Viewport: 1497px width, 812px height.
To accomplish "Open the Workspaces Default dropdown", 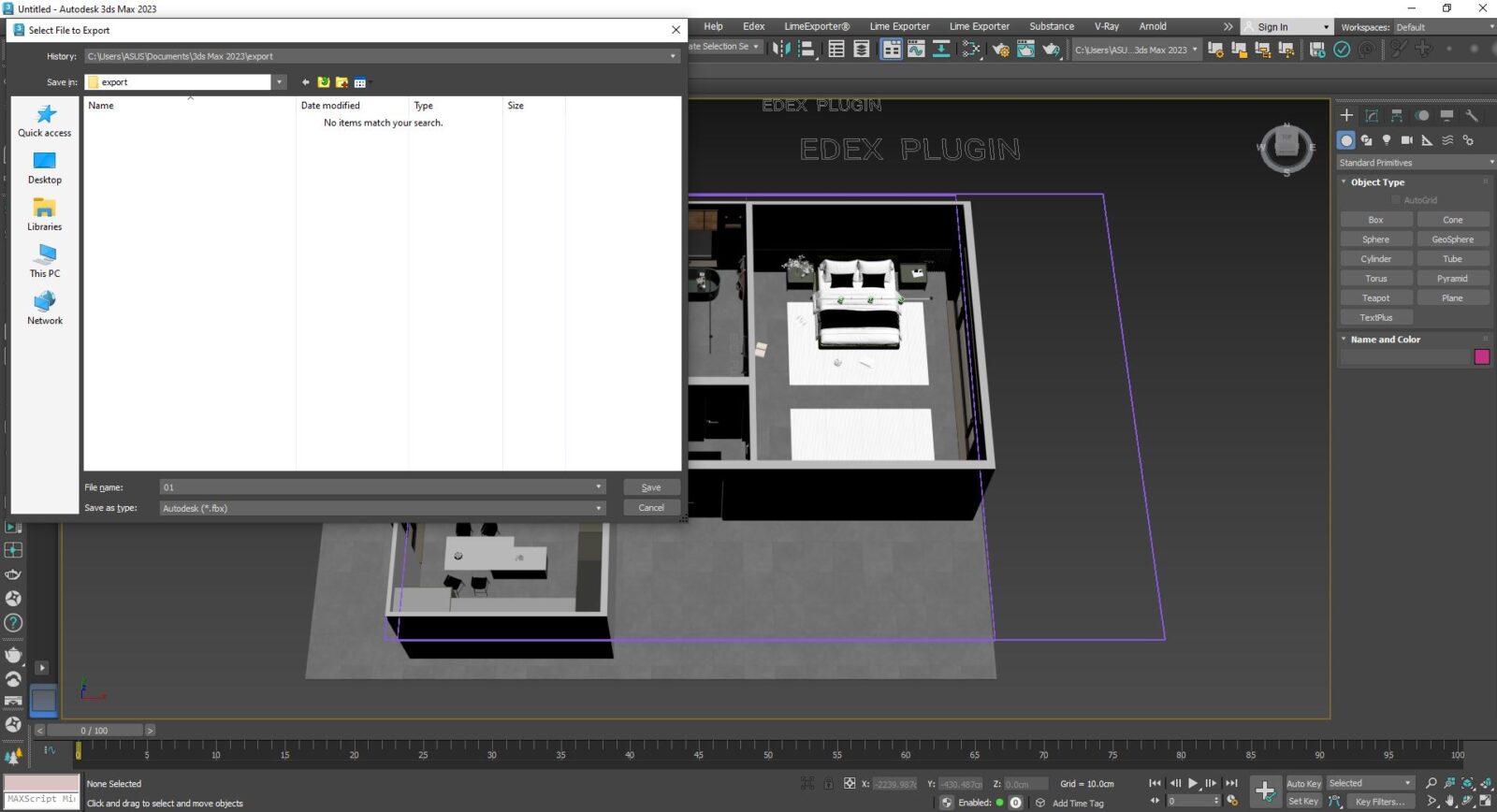I will click(x=1445, y=27).
